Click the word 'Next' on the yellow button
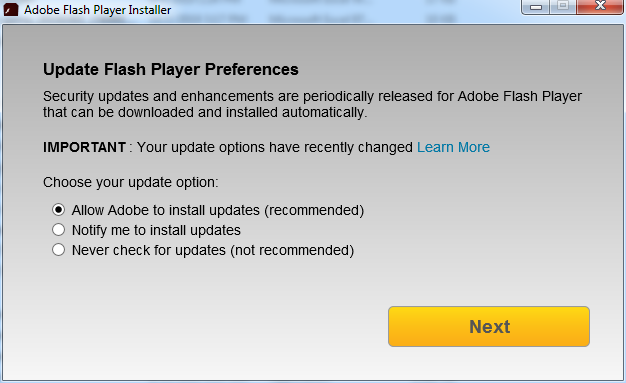Screen dimensions: 626x383 [x=489, y=327]
